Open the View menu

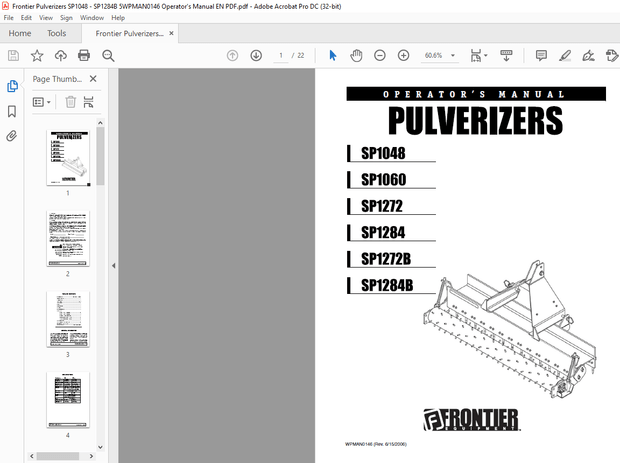tap(46, 18)
